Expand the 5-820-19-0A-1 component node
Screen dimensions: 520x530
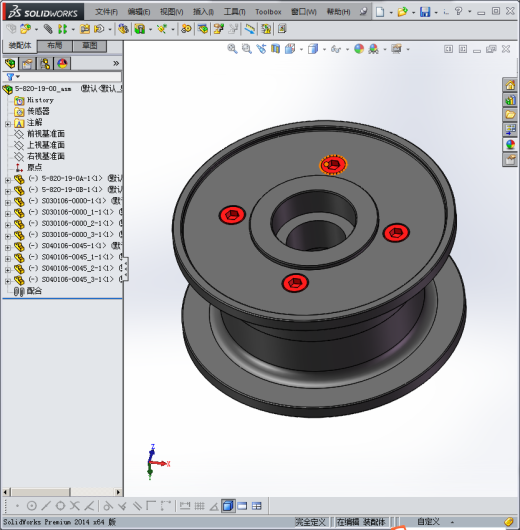8,180
